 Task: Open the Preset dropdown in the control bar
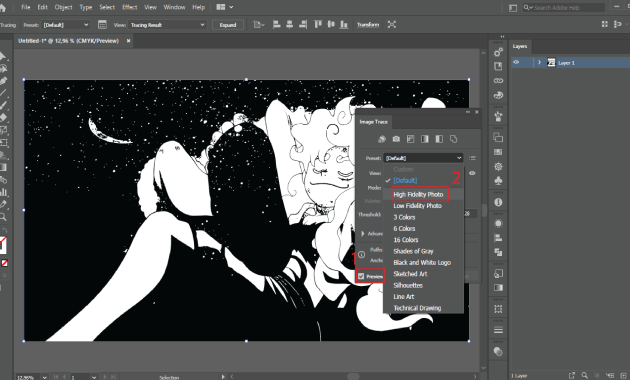point(66,25)
